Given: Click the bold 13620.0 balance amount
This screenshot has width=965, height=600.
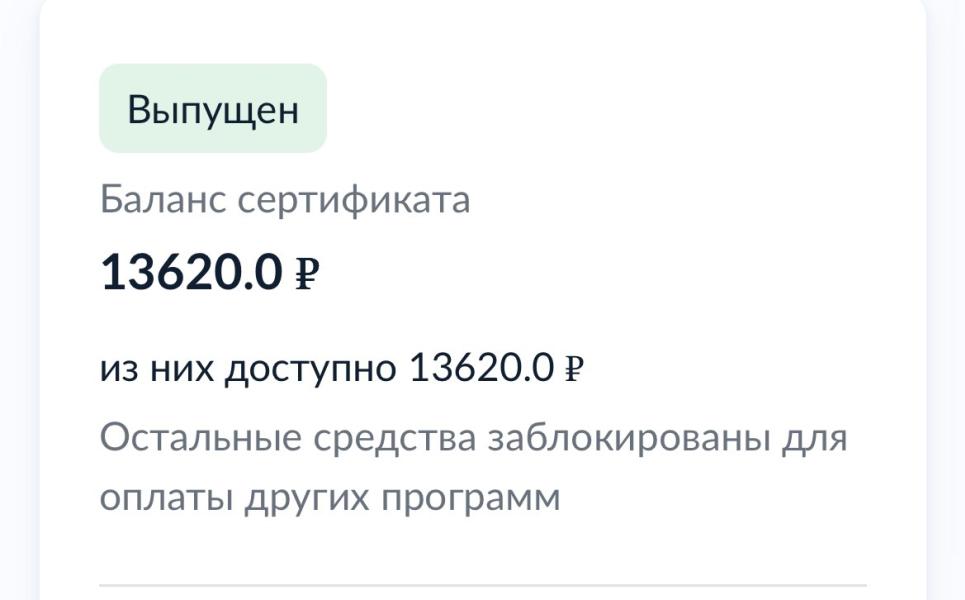Looking at the screenshot, I should click(192, 272).
